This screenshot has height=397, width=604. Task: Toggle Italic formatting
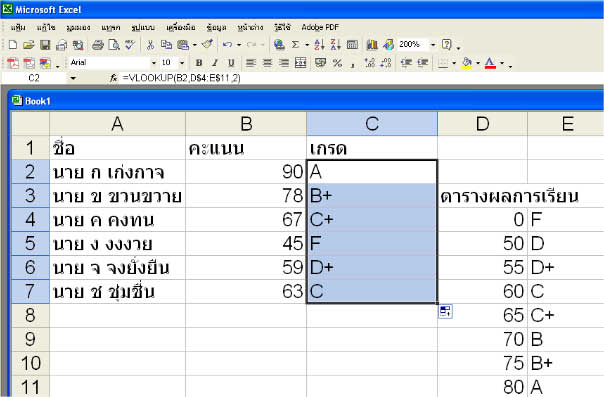[x=215, y=63]
